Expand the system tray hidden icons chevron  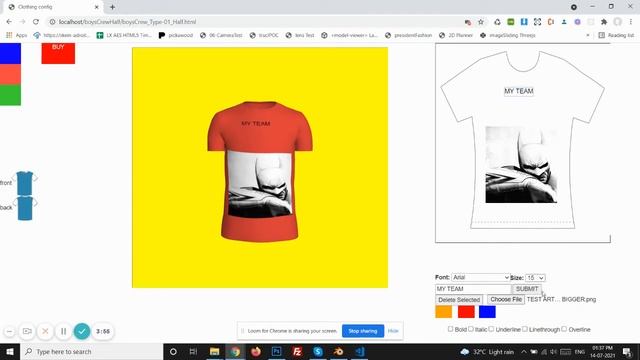click(x=524, y=351)
